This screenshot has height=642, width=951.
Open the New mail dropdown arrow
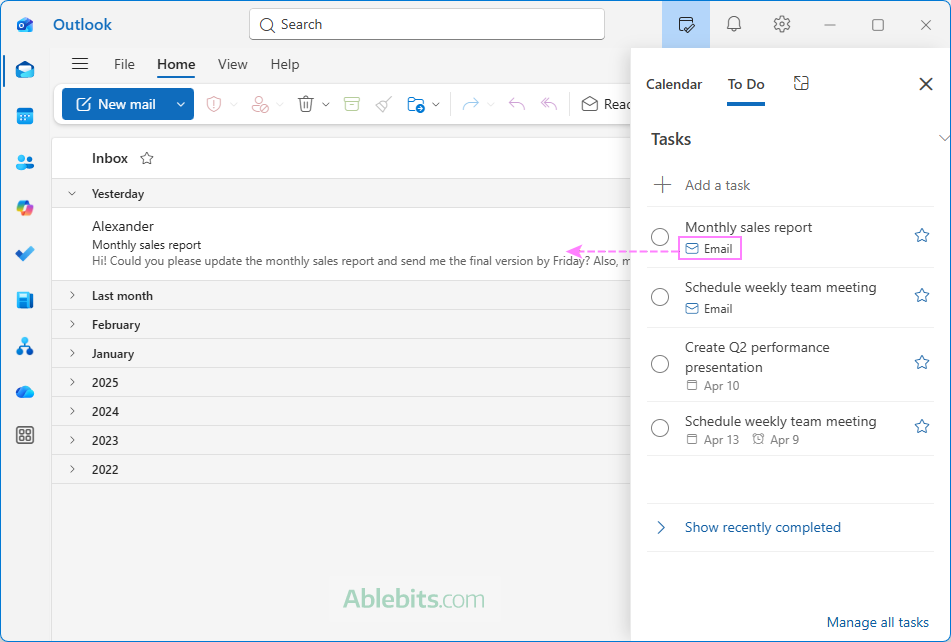point(180,104)
